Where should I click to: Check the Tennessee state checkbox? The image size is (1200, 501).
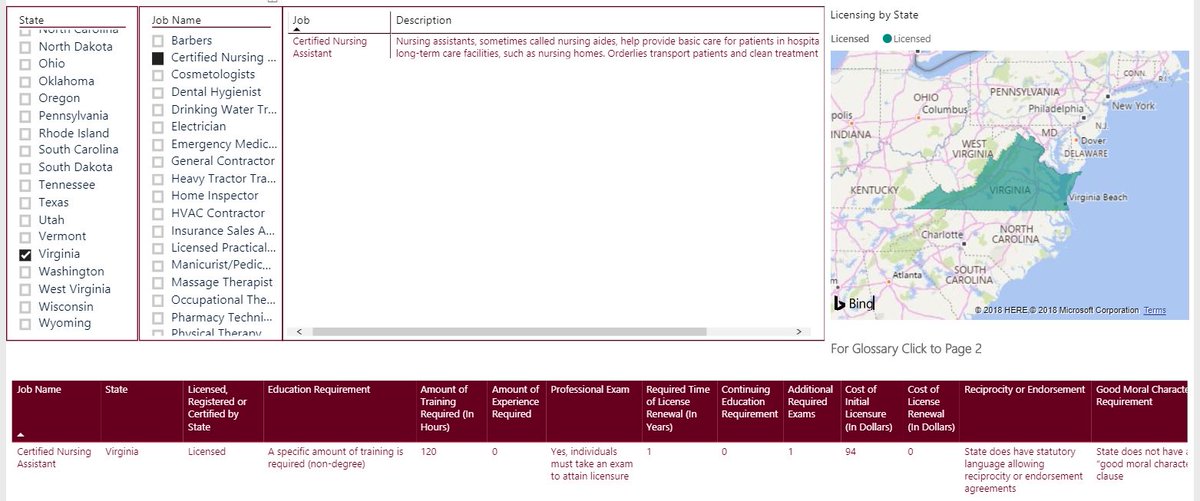tap(26, 186)
